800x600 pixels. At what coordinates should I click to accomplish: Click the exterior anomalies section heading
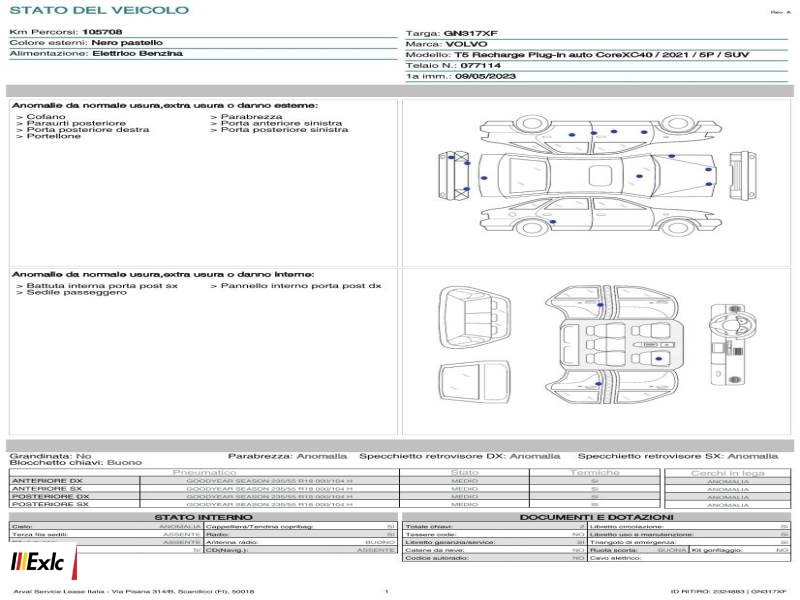(165, 106)
